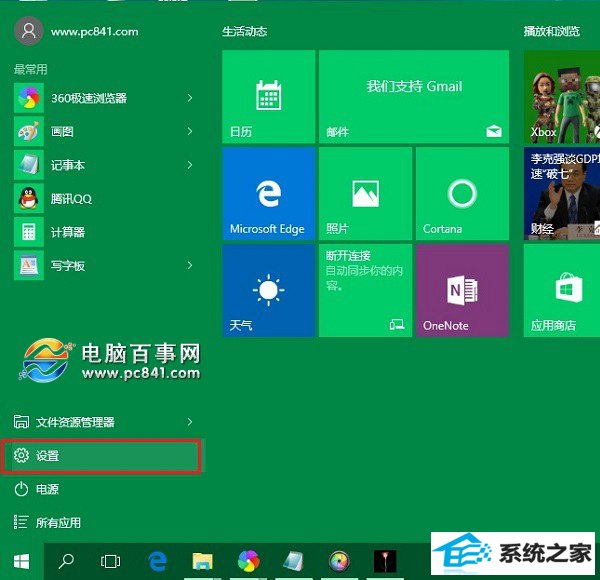Image resolution: width=600 pixels, height=580 pixels.
Task: Open 设置 settings
Action: pyautogui.click(x=101, y=456)
